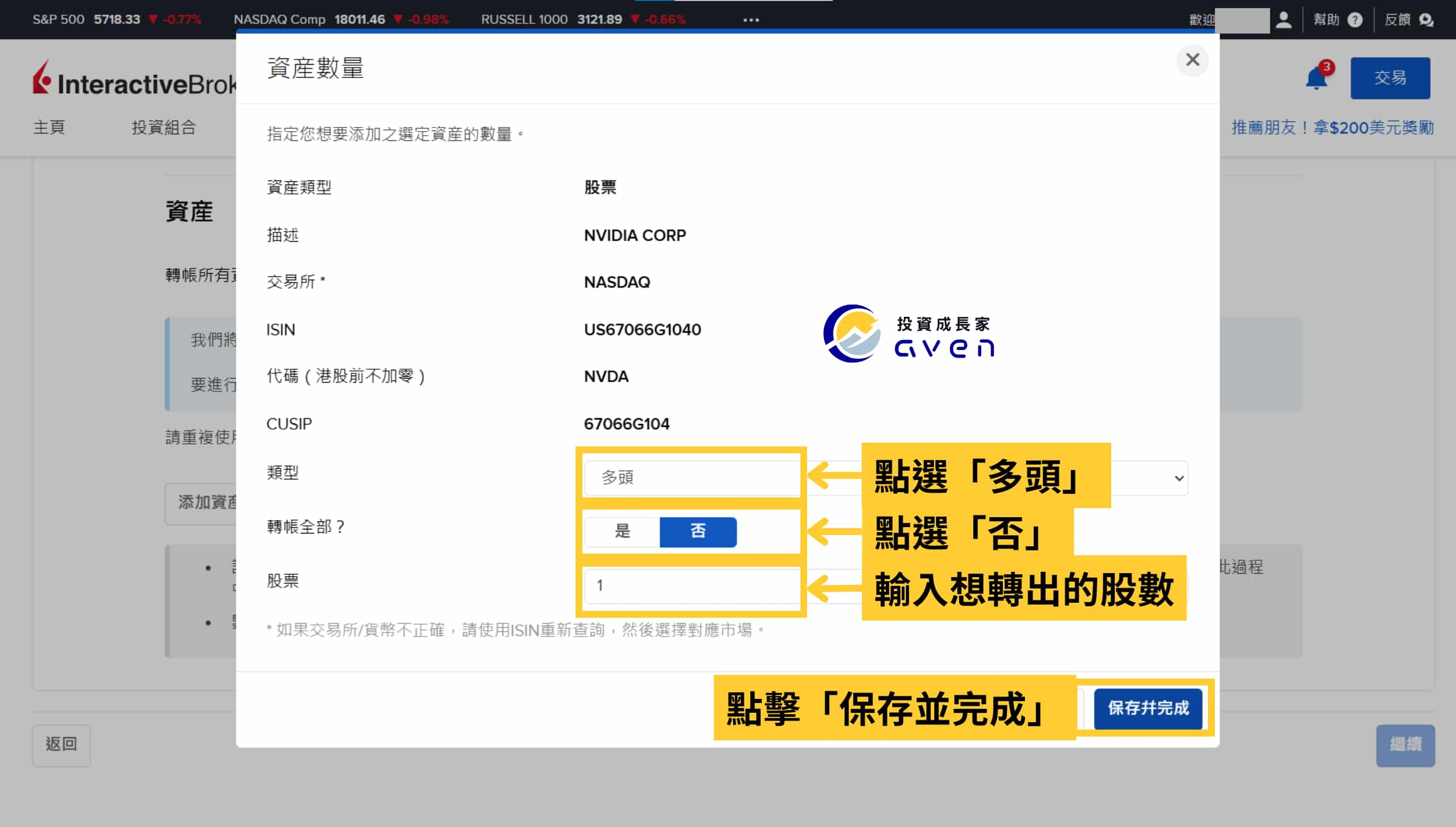
Task: Open the notification bell with 3 alerts
Action: point(1317,78)
